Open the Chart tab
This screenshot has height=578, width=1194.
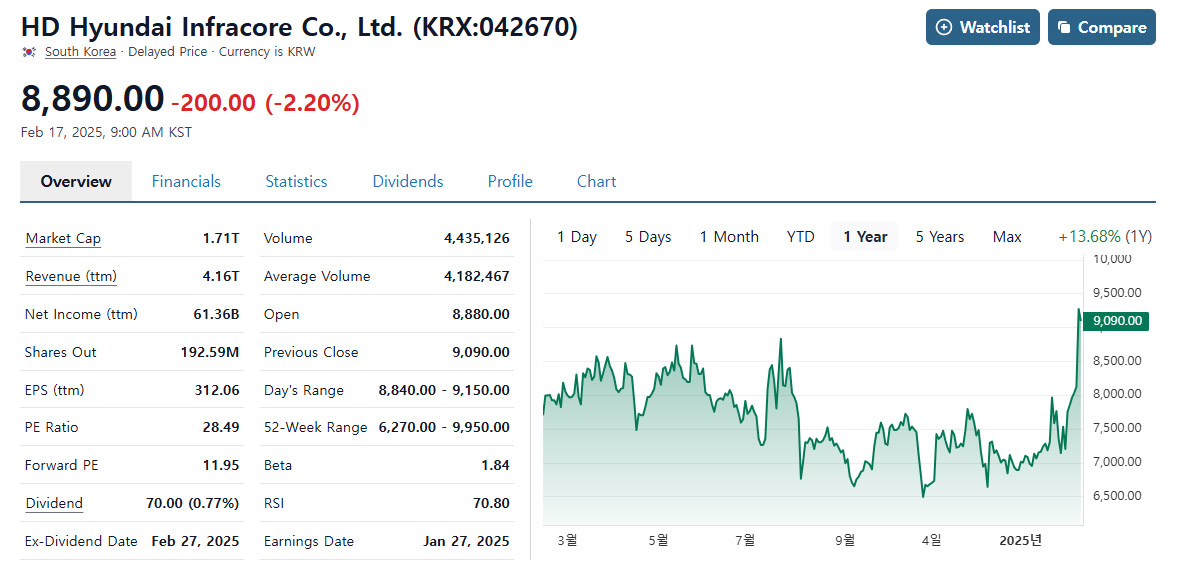coord(596,181)
